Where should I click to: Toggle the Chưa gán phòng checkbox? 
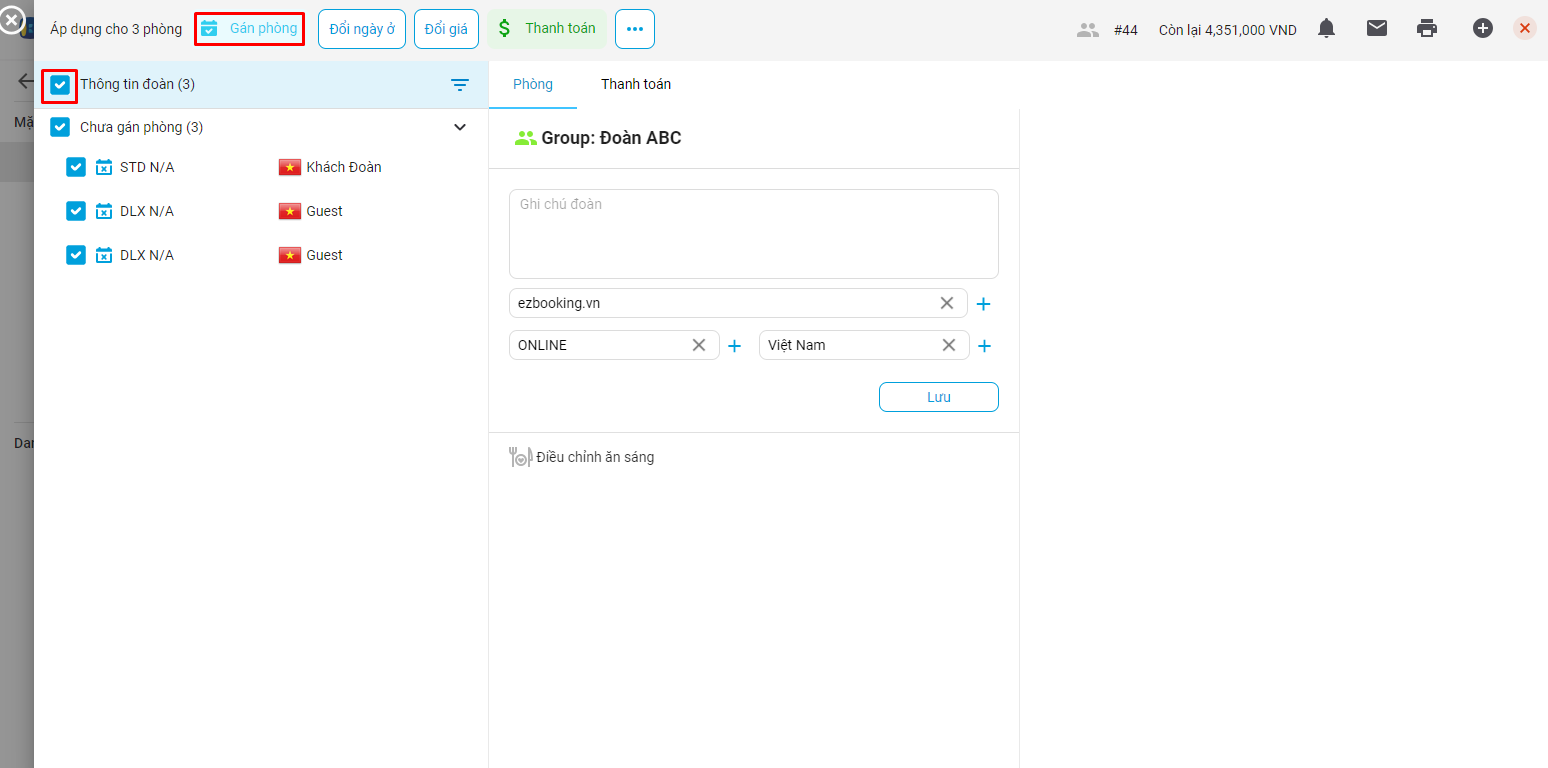tap(60, 127)
